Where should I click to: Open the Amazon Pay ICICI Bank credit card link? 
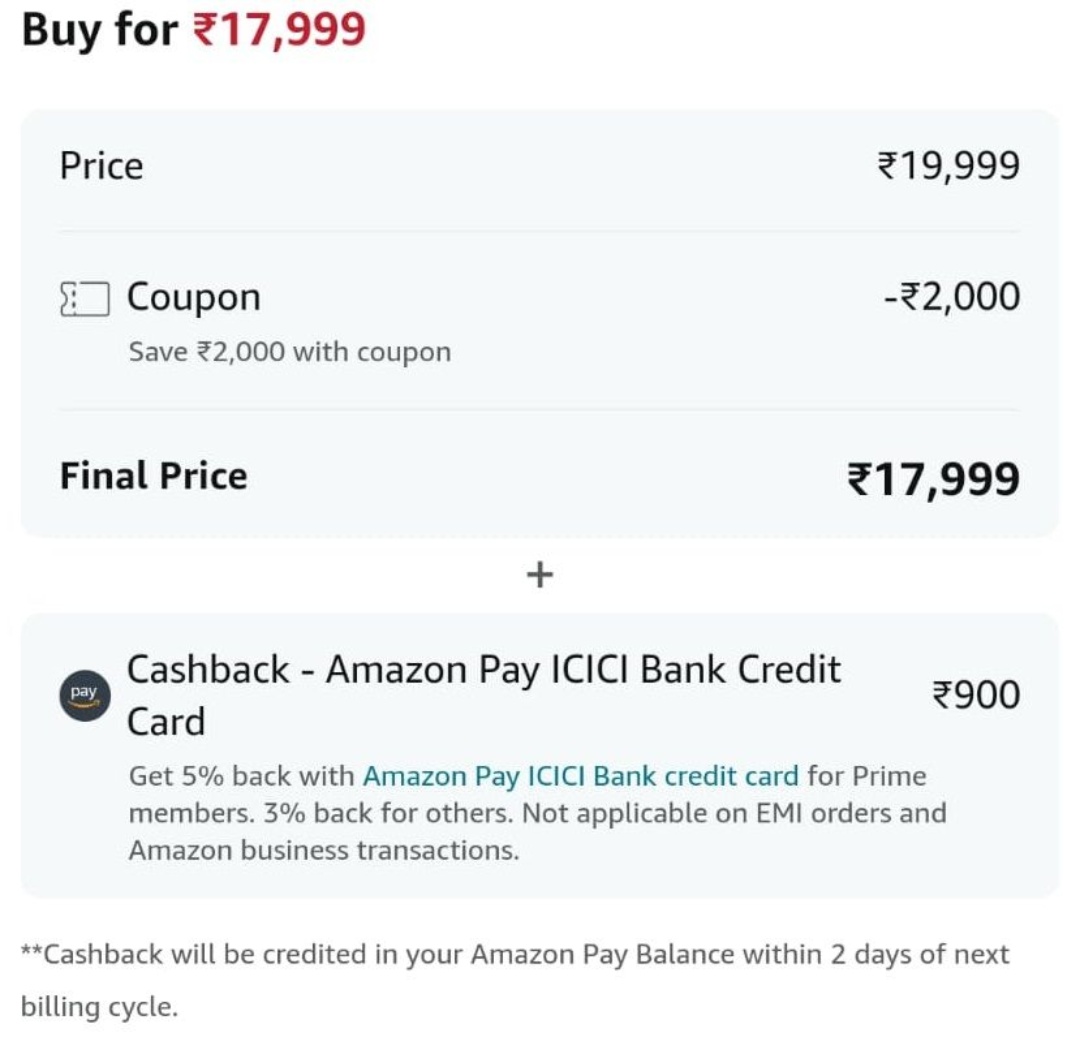pyautogui.click(x=580, y=776)
